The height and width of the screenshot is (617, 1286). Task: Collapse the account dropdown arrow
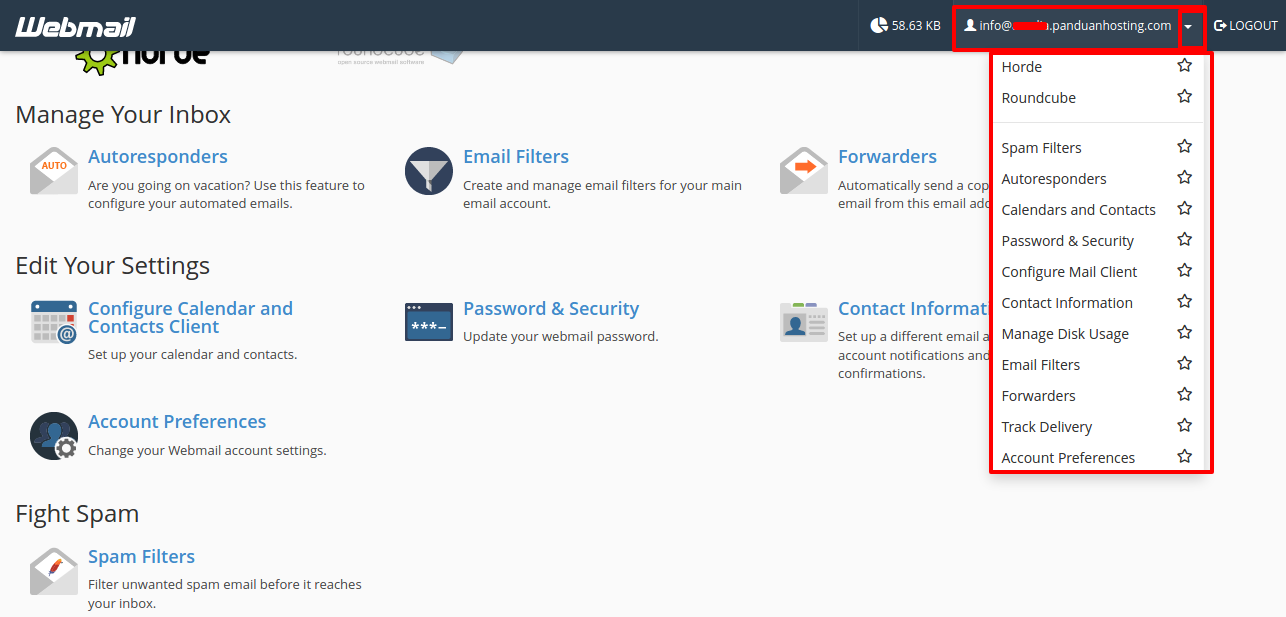1190,26
